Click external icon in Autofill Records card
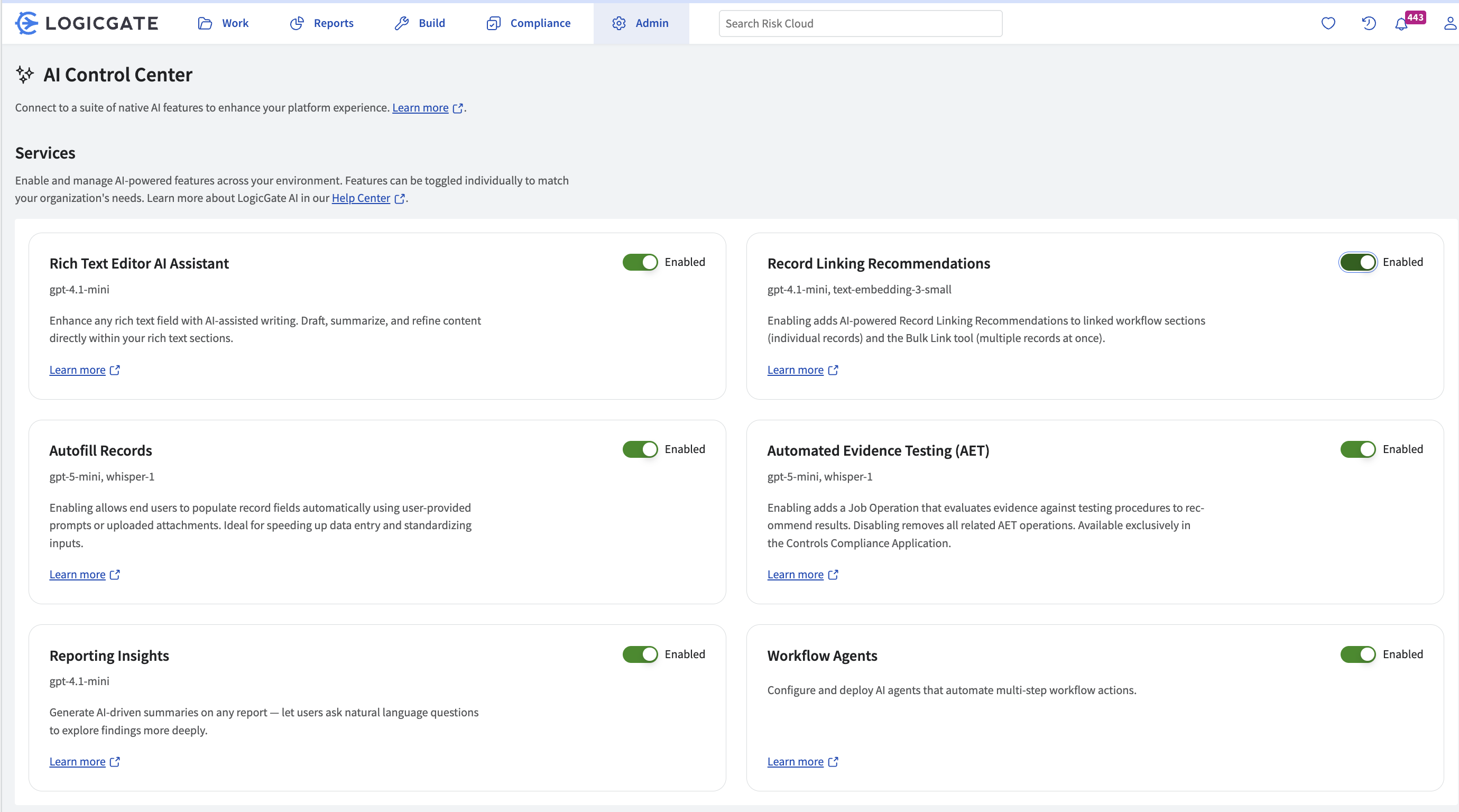 coord(114,575)
